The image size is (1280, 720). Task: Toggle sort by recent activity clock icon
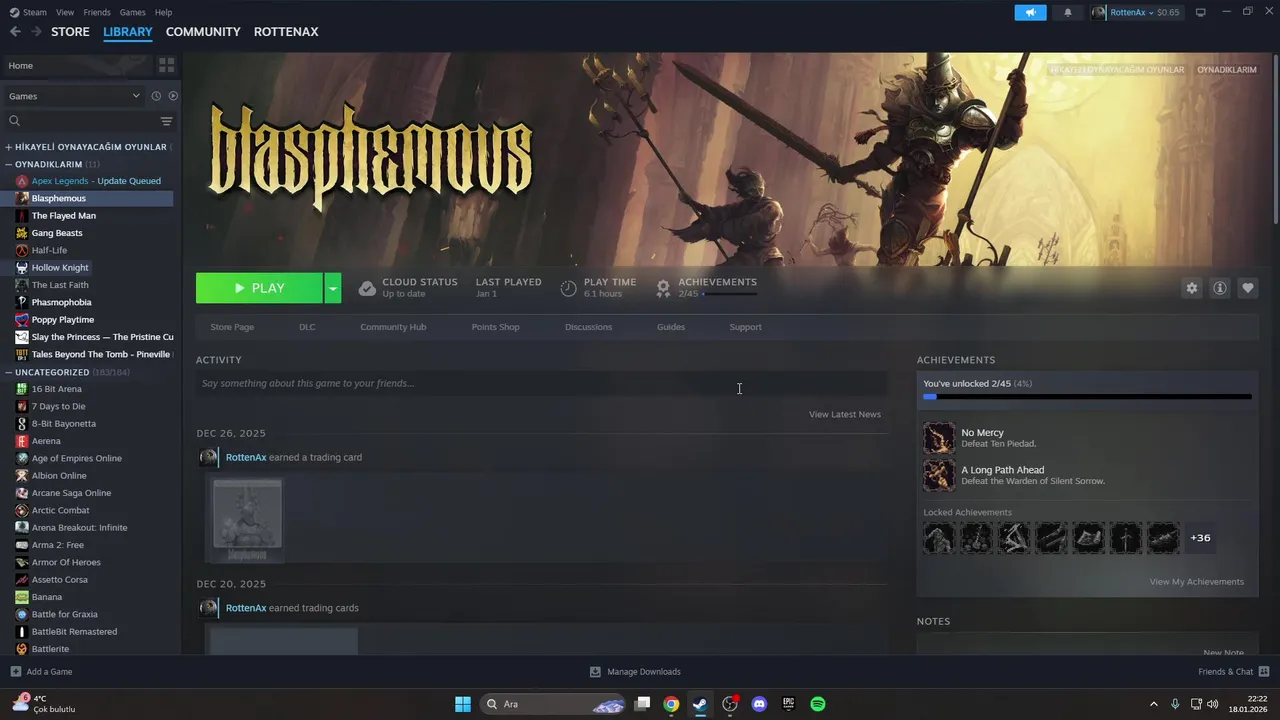tap(156, 96)
